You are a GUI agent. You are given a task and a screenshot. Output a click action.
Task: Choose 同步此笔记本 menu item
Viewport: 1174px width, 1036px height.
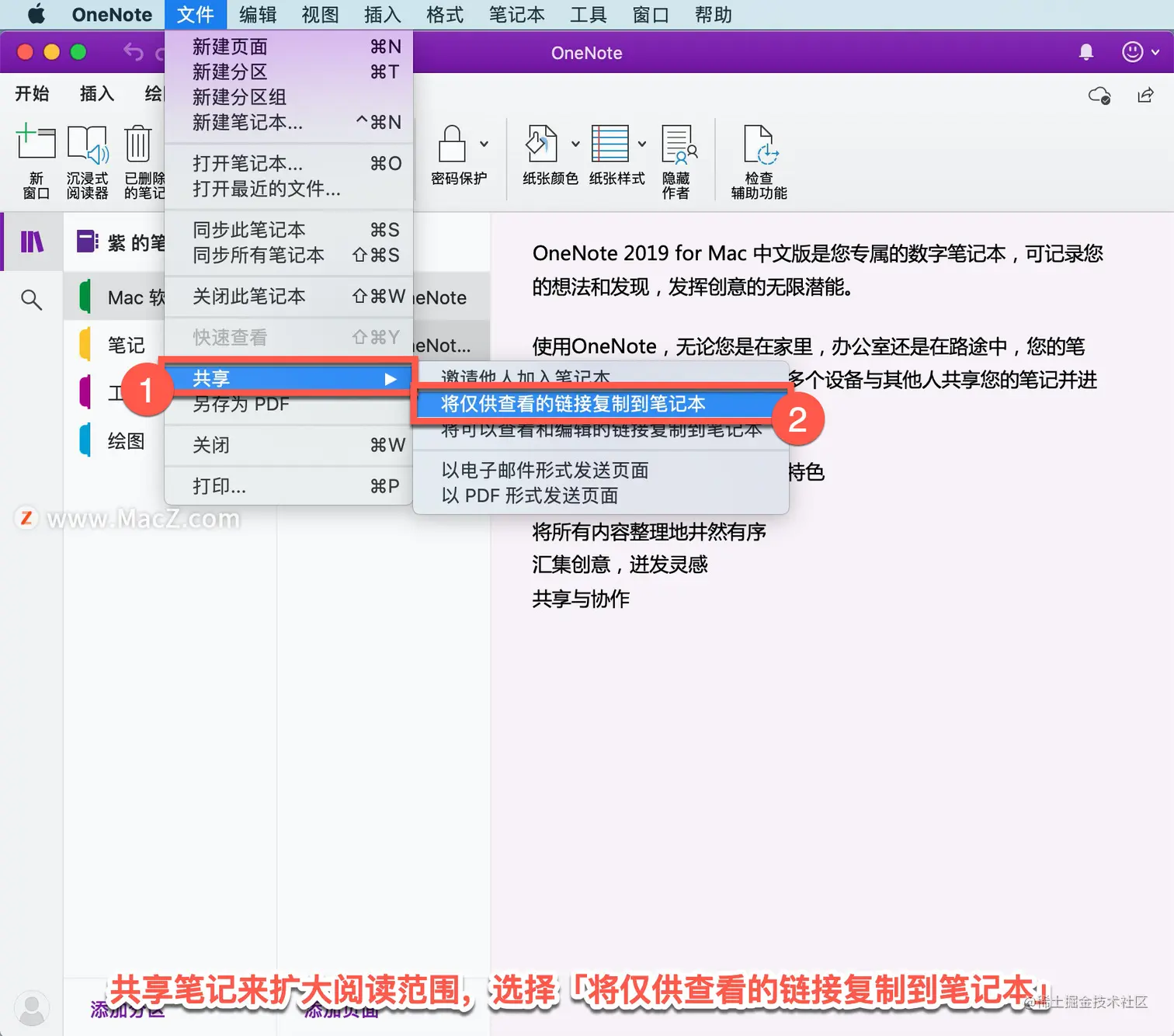288,230
